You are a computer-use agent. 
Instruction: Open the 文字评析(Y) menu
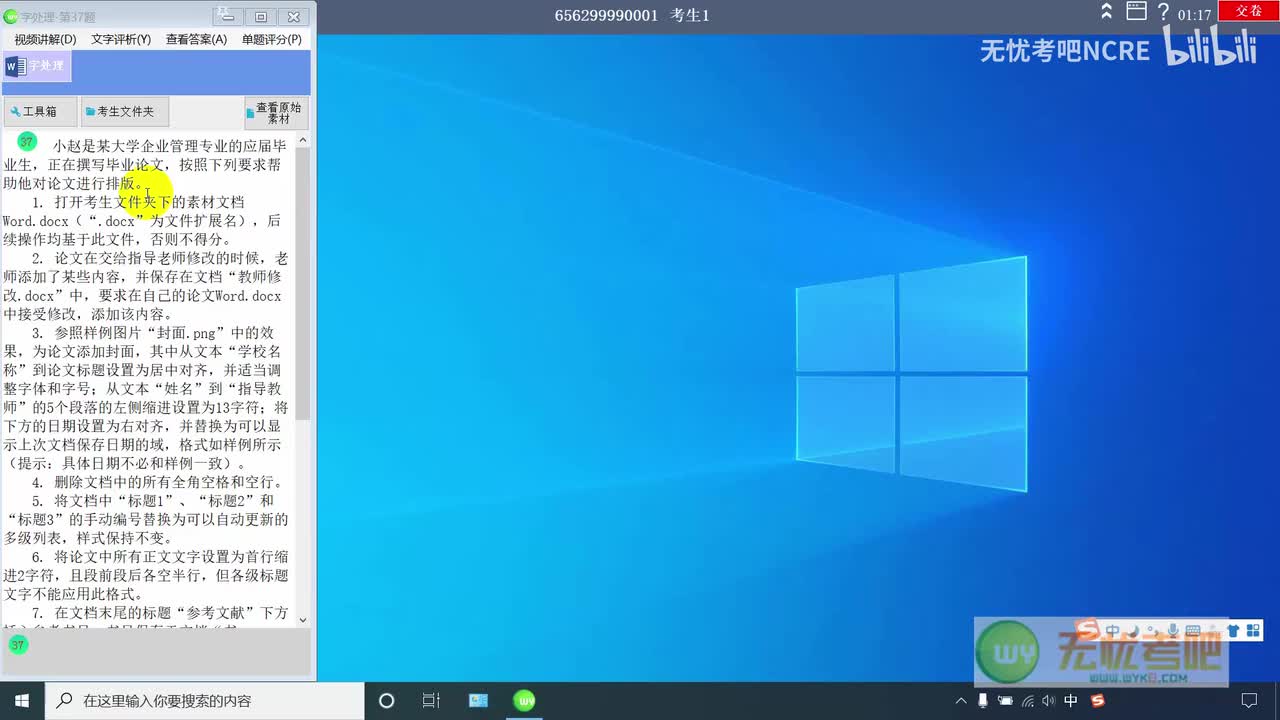[x=121, y=39]
